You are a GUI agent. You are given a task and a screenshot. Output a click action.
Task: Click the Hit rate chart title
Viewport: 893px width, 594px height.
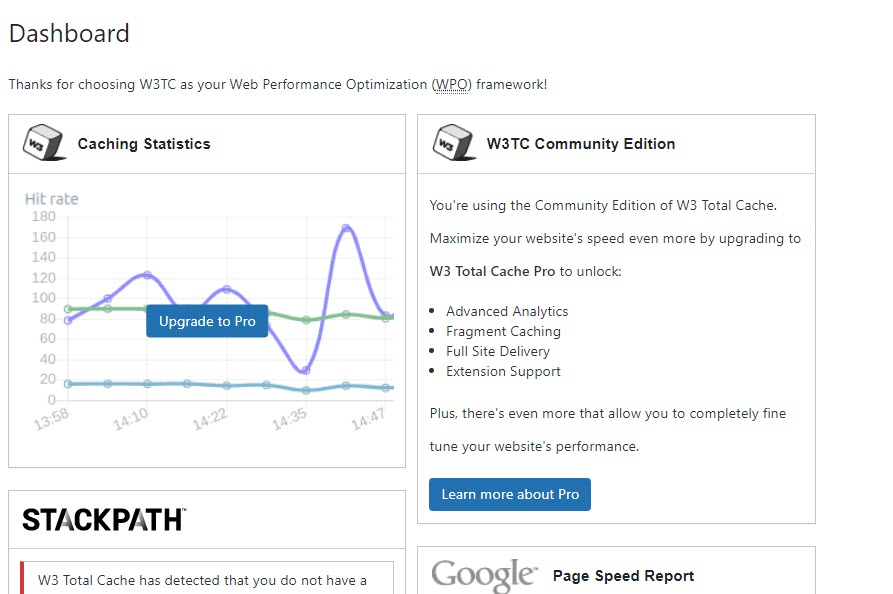pos(51,199)
